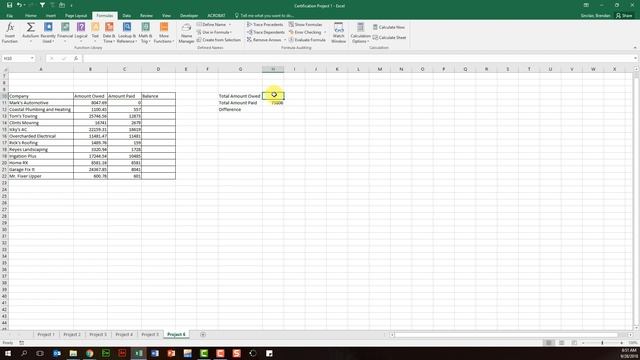Image resolution: width=640 pixels, height=360 pixels.
Task: Open the Logical functions library
Action: [81, 33]
